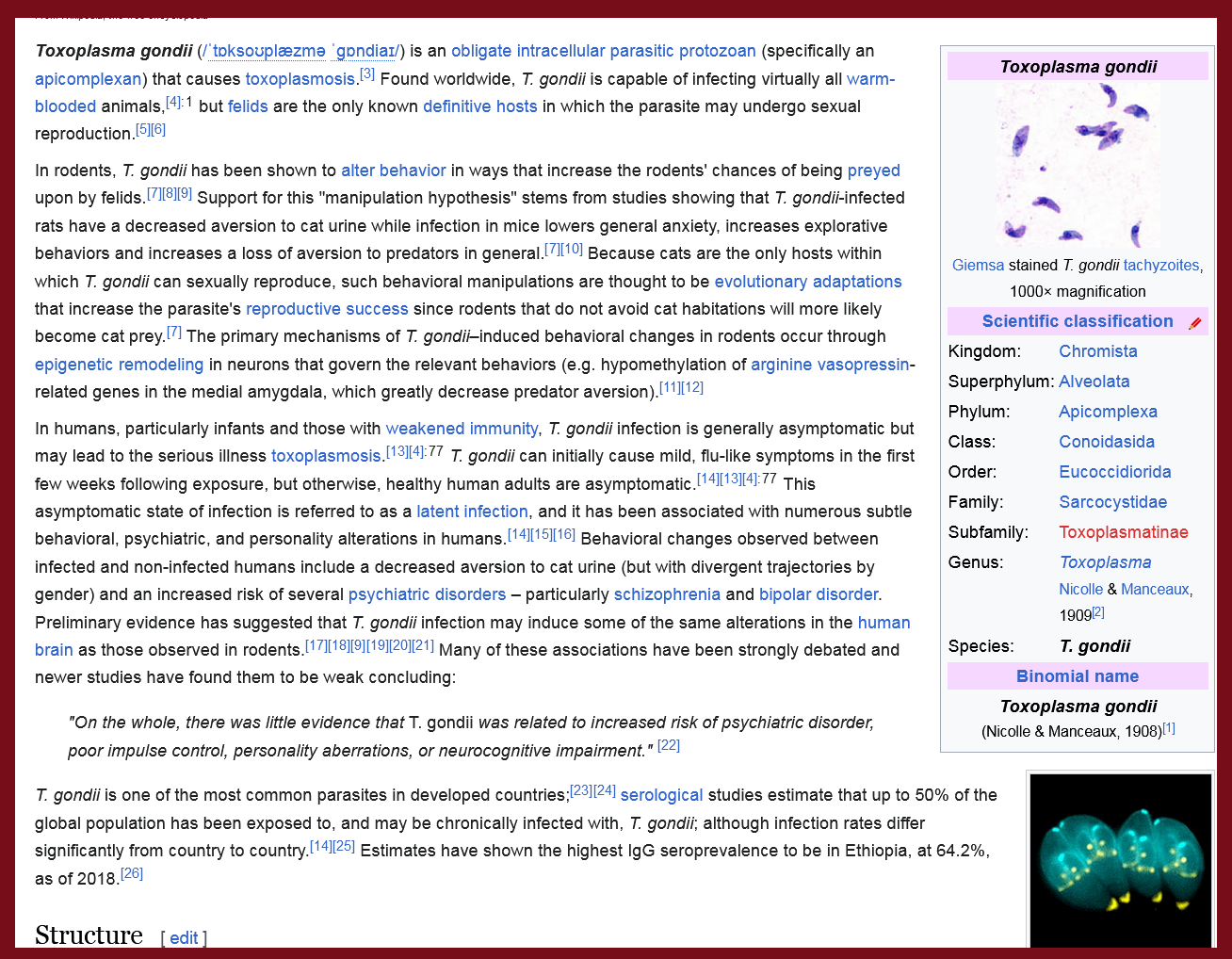Follow the 'reproductive success' link
Screen dimensions: 1232x959
[x=327, y=309]
